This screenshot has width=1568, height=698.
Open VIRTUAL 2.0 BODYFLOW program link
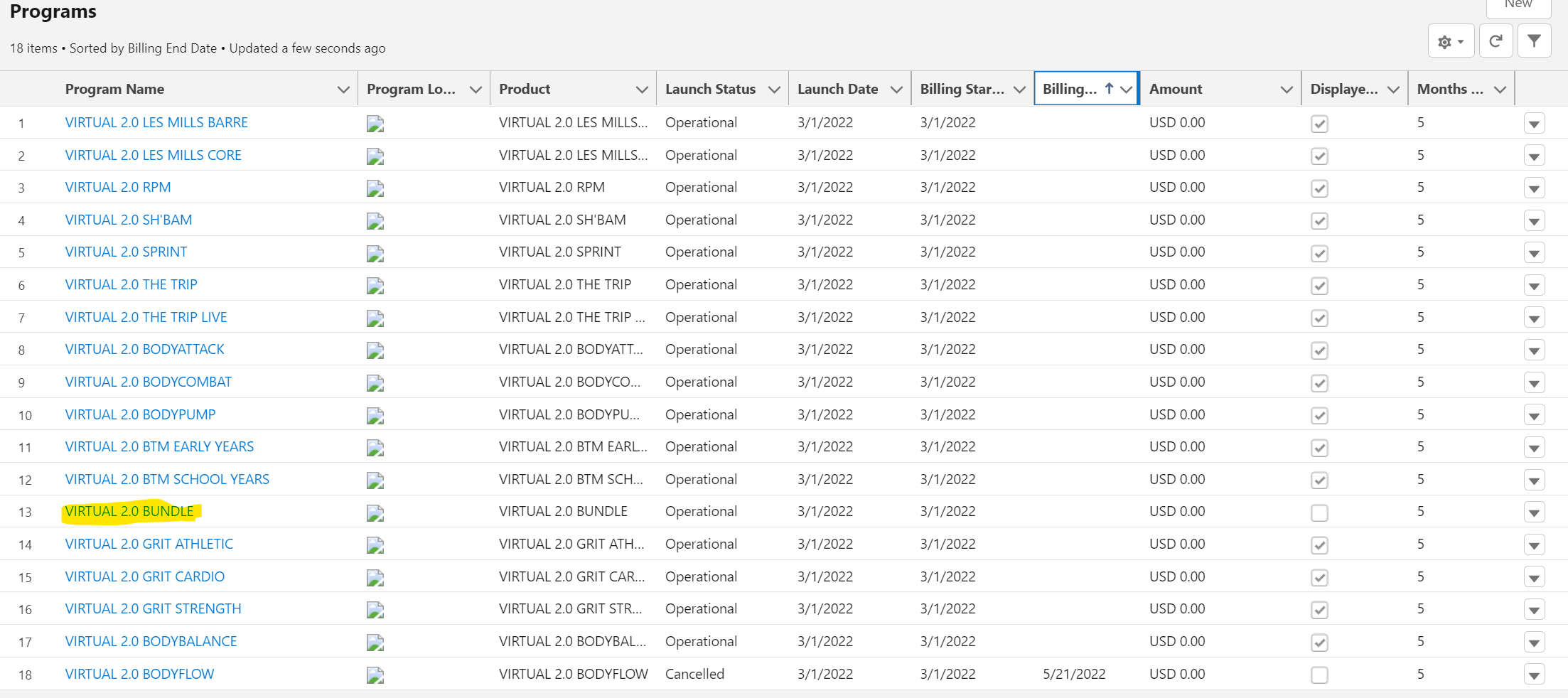[x=139, y=674]
